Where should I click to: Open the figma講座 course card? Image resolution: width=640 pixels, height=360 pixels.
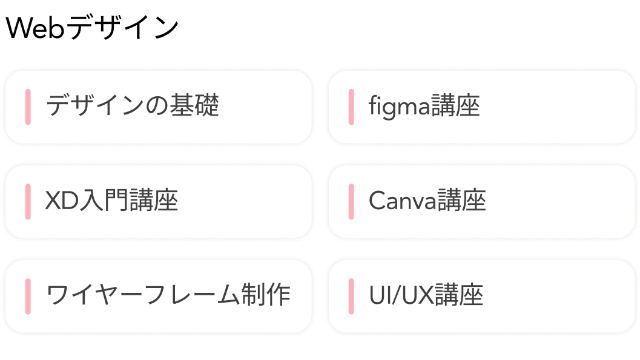pyautogui.click(x=482, y=107)
